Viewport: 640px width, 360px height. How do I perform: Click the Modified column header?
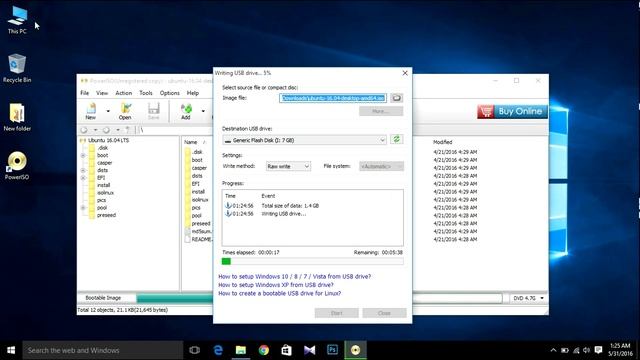[442, 142]
